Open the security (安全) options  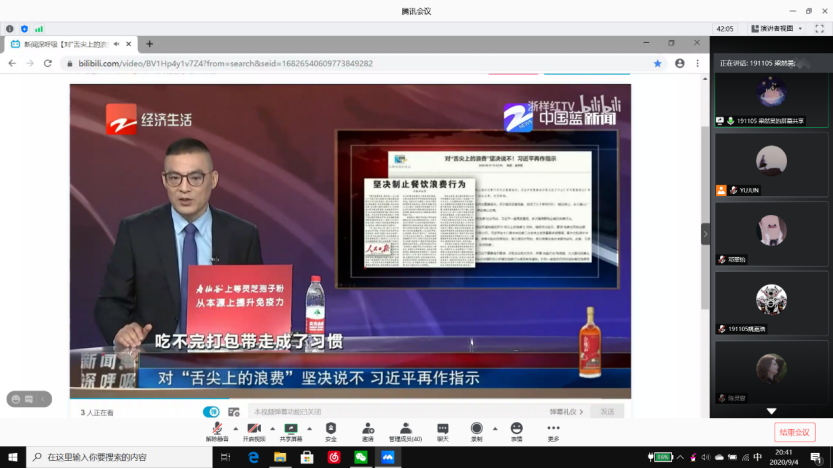tap(331, 429)
